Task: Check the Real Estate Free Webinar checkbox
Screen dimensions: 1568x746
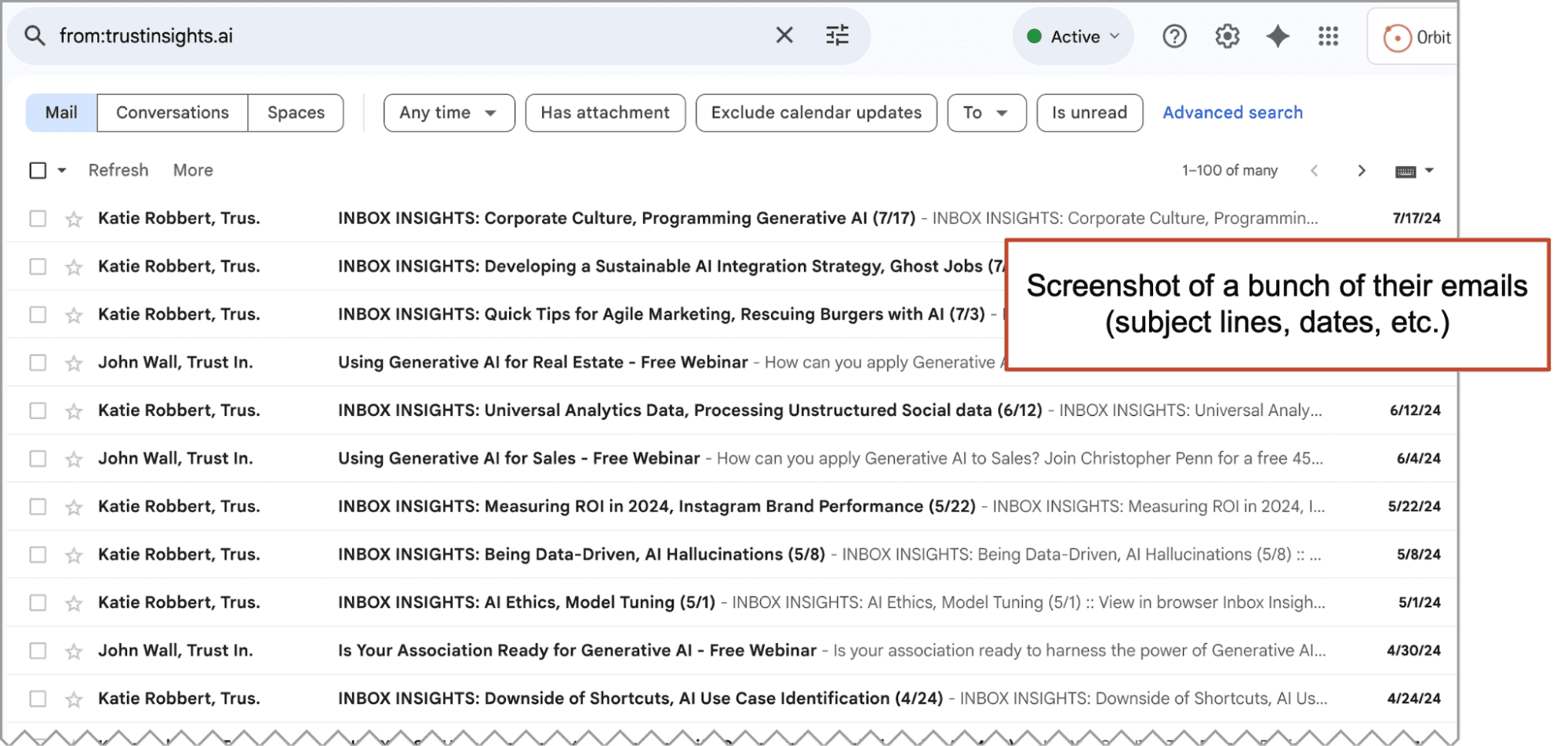Action: pos(38,362)
